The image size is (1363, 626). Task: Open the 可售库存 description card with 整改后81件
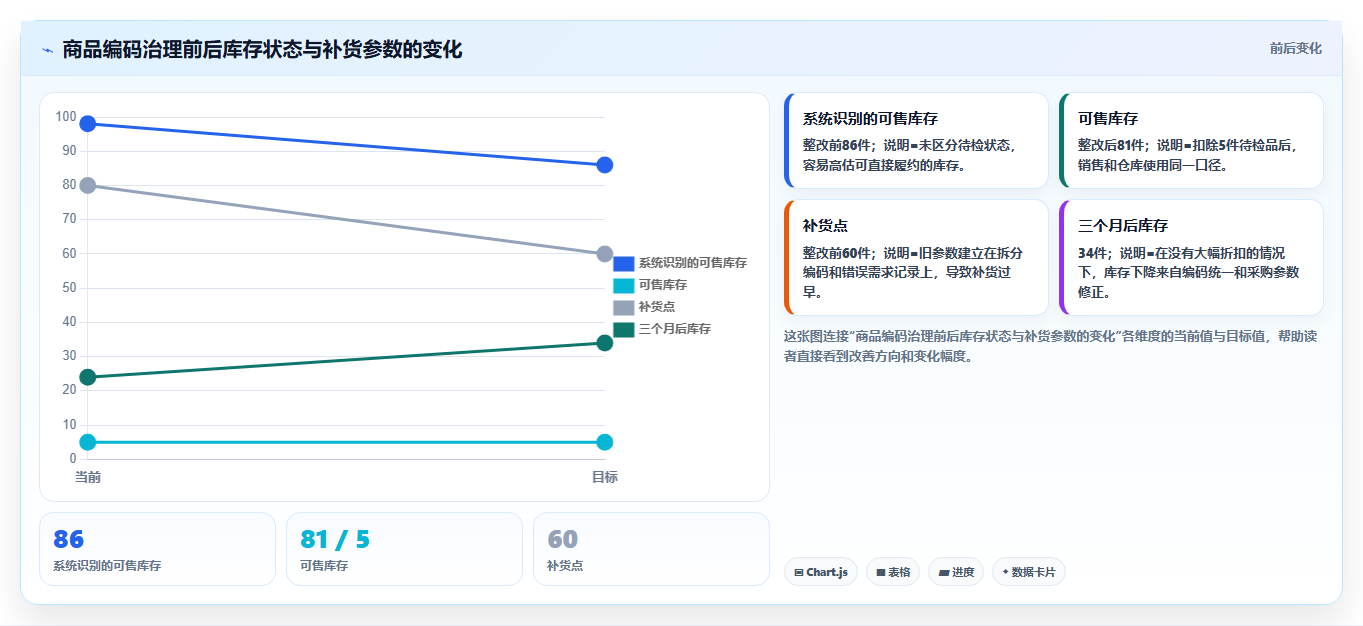pos(1191,141)
